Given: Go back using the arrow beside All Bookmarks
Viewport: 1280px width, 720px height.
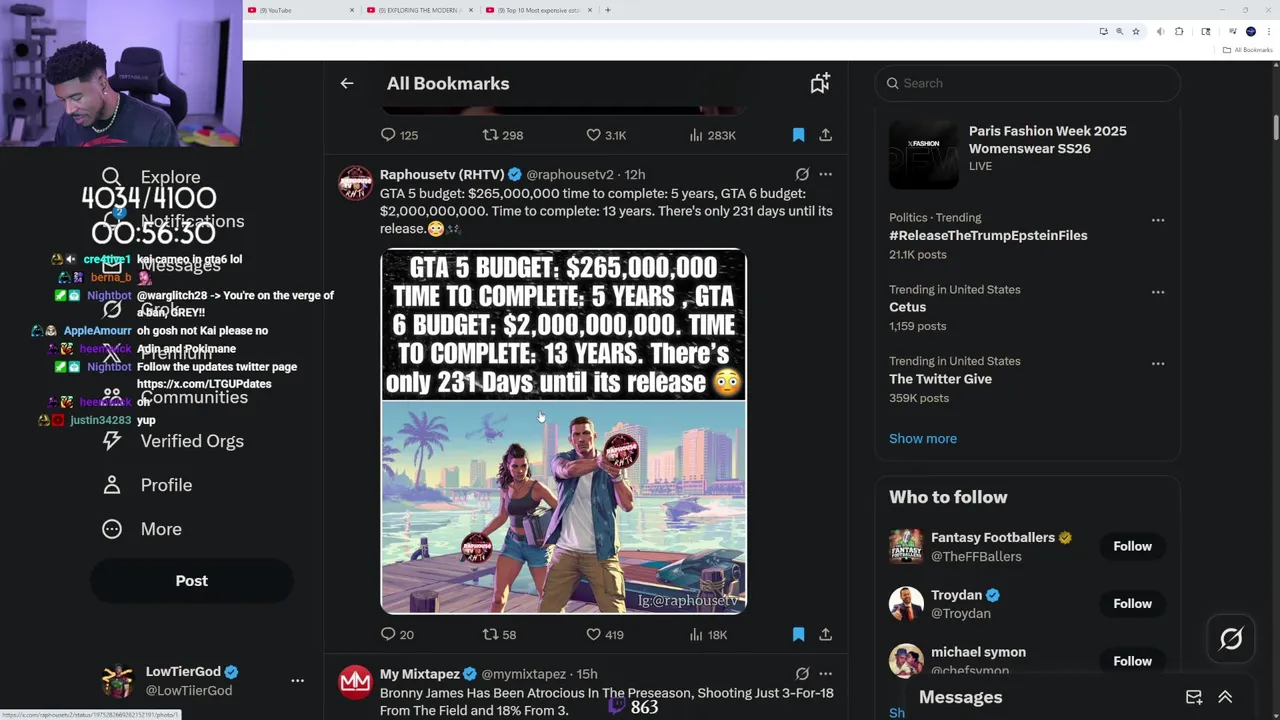Looking at the screenshot, I should [347, 84].
